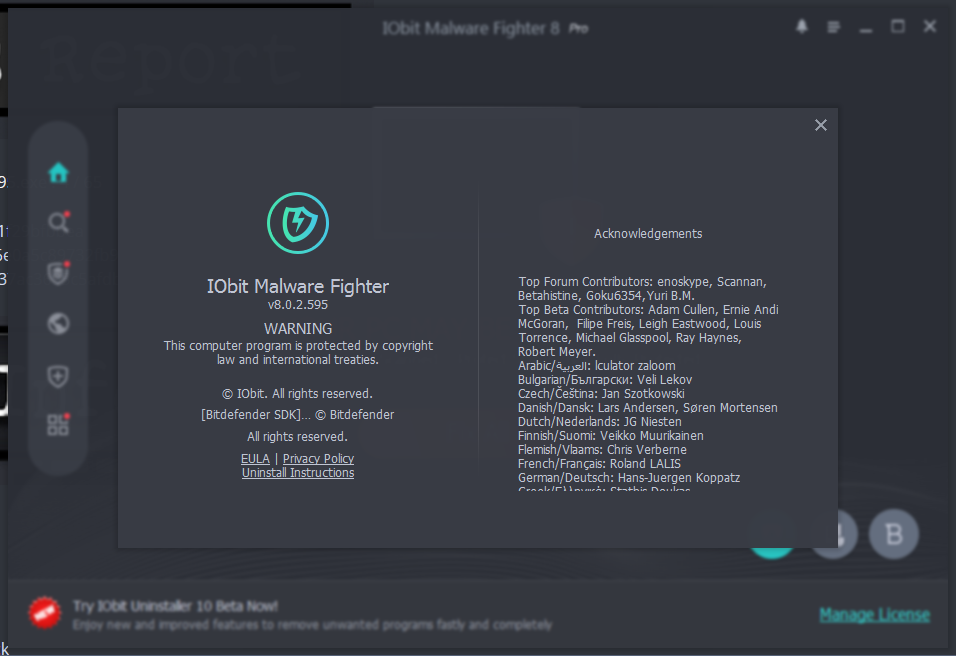The width and height of the screenshot is (956, 656).
Task: Open the Security Guard plus-shield icon
Action: [x=58, y=376]
